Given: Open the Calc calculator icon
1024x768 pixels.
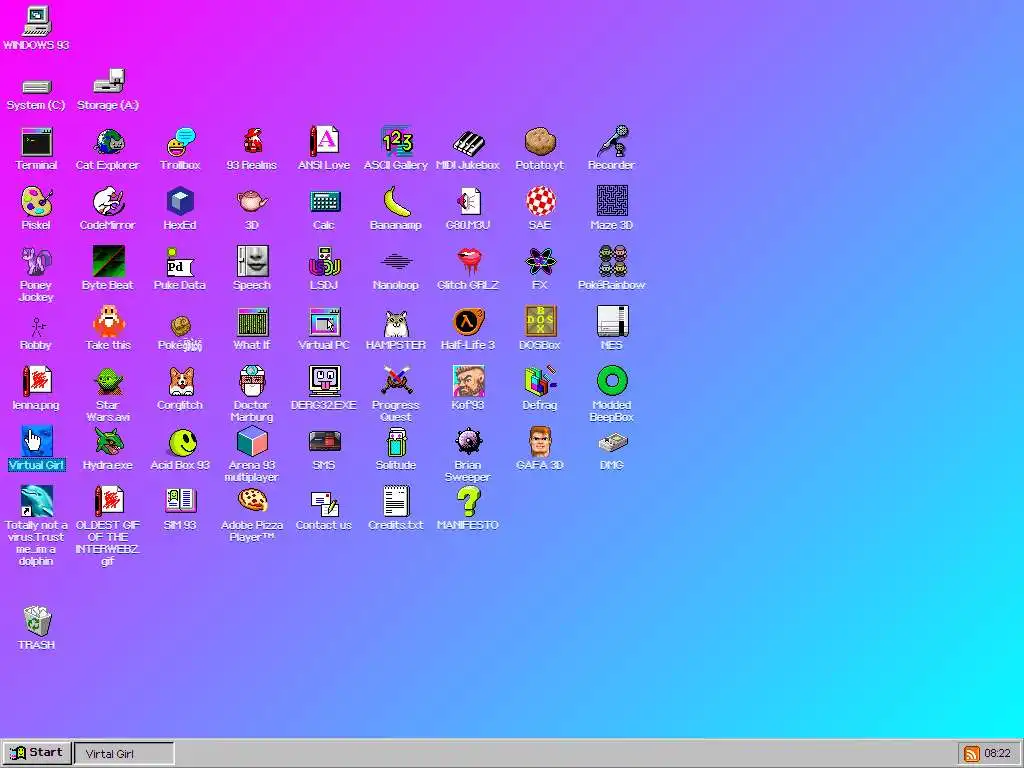Looking at the screenshot, I should [x=324, y=202].
